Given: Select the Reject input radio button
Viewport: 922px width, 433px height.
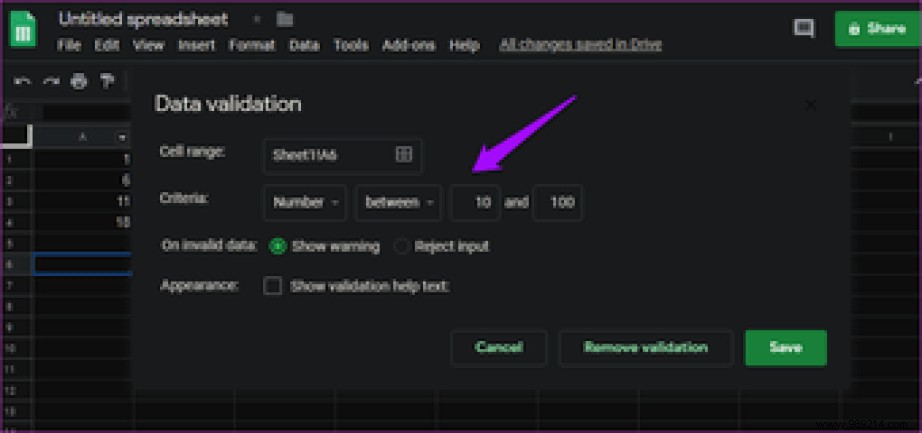Looking at the screenshot, I should (402, 247).
